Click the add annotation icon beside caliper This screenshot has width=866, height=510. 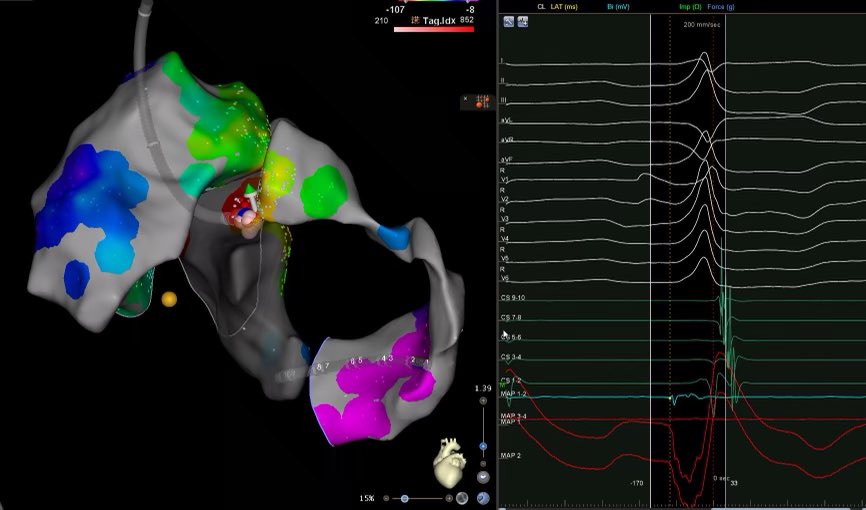pos(522,22)
